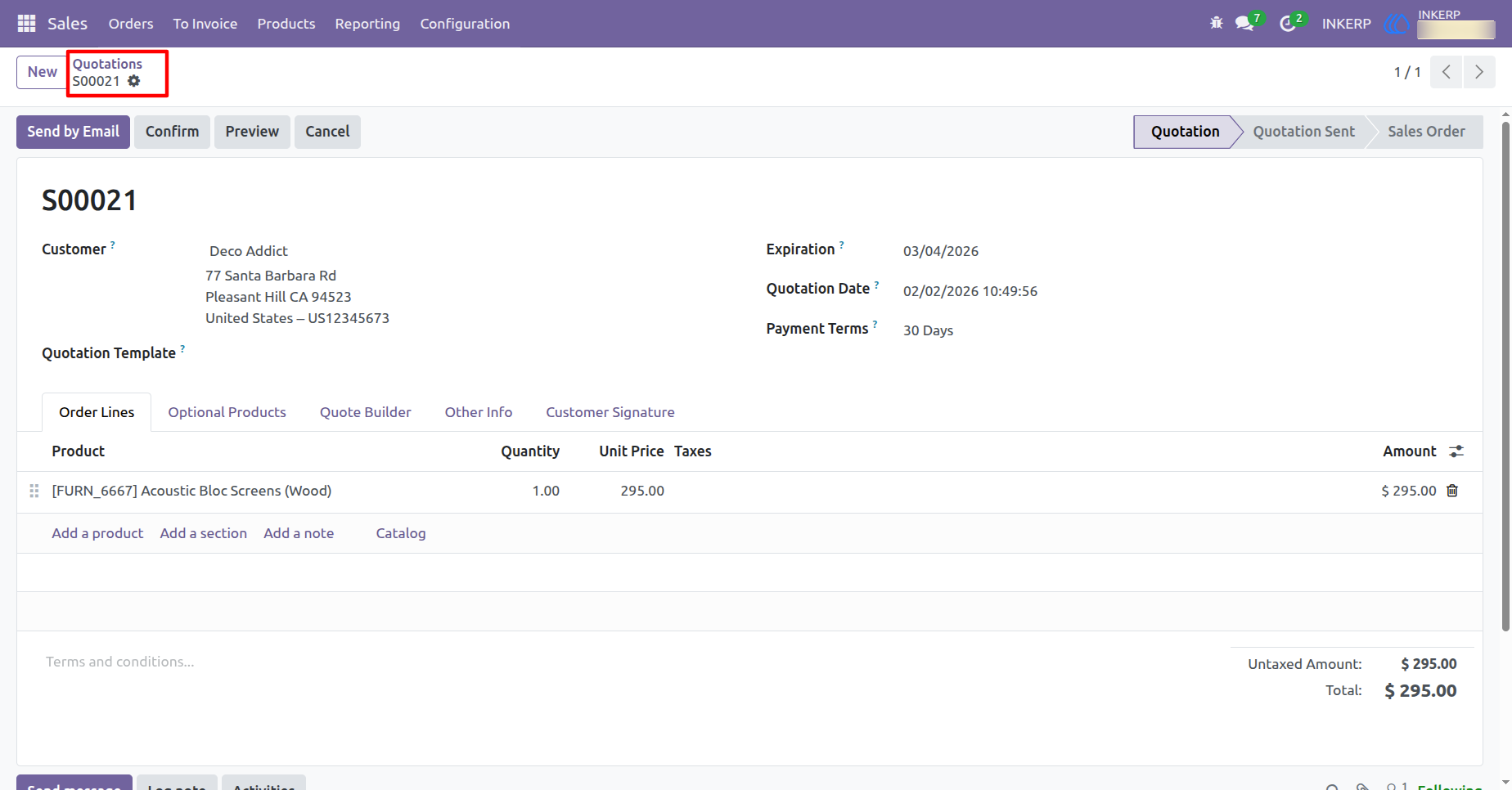Go to the previous record arrow
Screen dimensions: 1512x790
click(1447, 72)
